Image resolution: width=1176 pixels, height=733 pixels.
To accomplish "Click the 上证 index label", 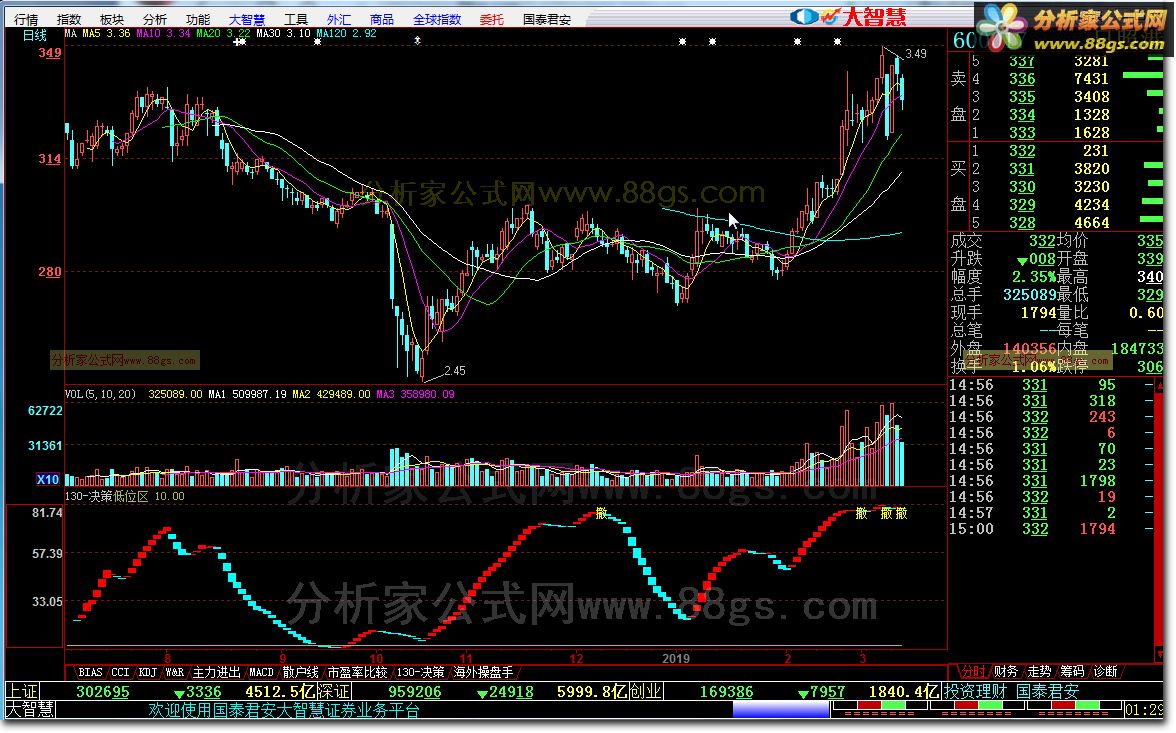I will [22, 691].
